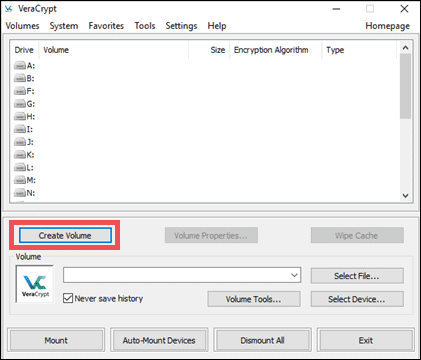Open the Help menu
The image size is (421, 360).
click(217, 26)
